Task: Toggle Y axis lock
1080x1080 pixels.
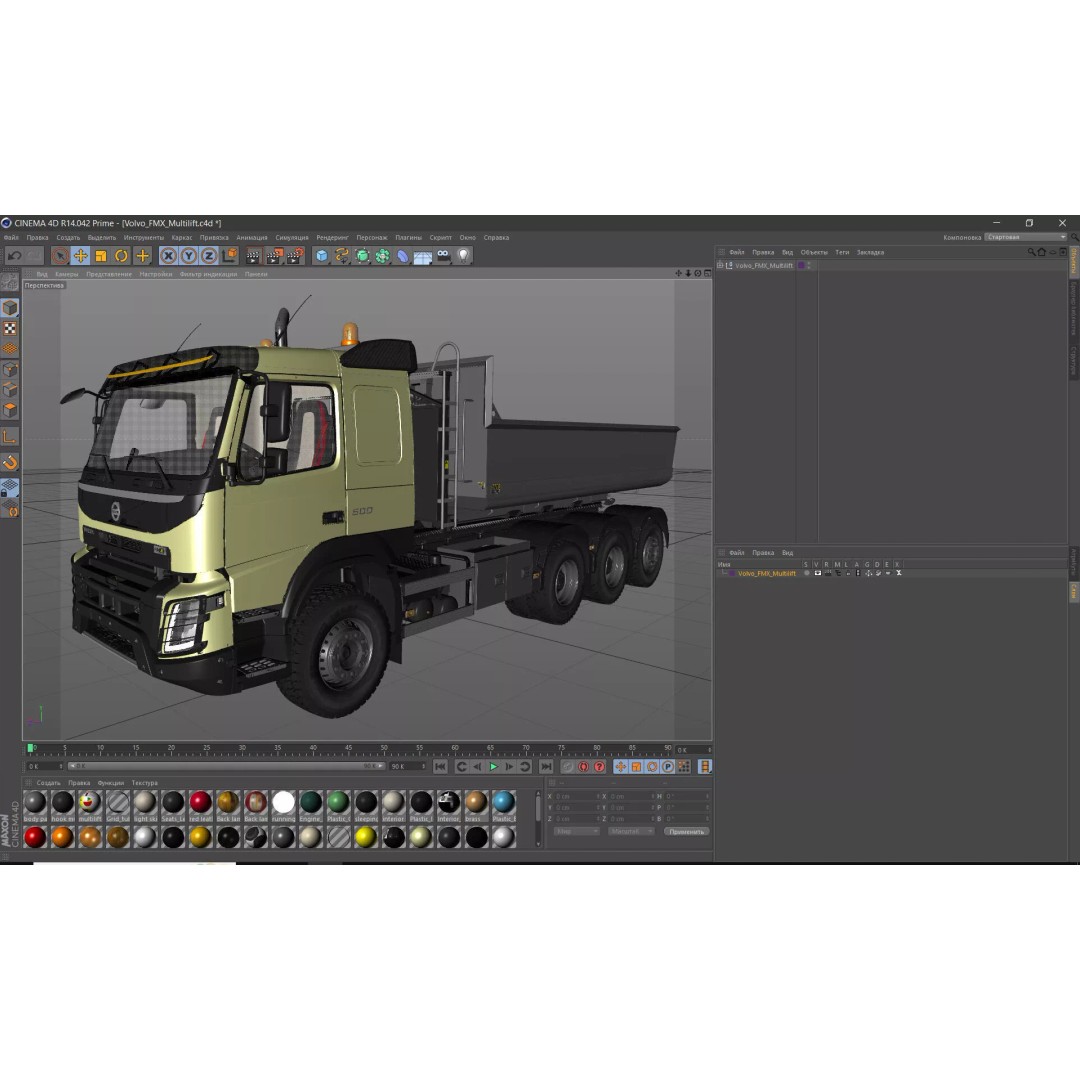Action: [189, 256]
